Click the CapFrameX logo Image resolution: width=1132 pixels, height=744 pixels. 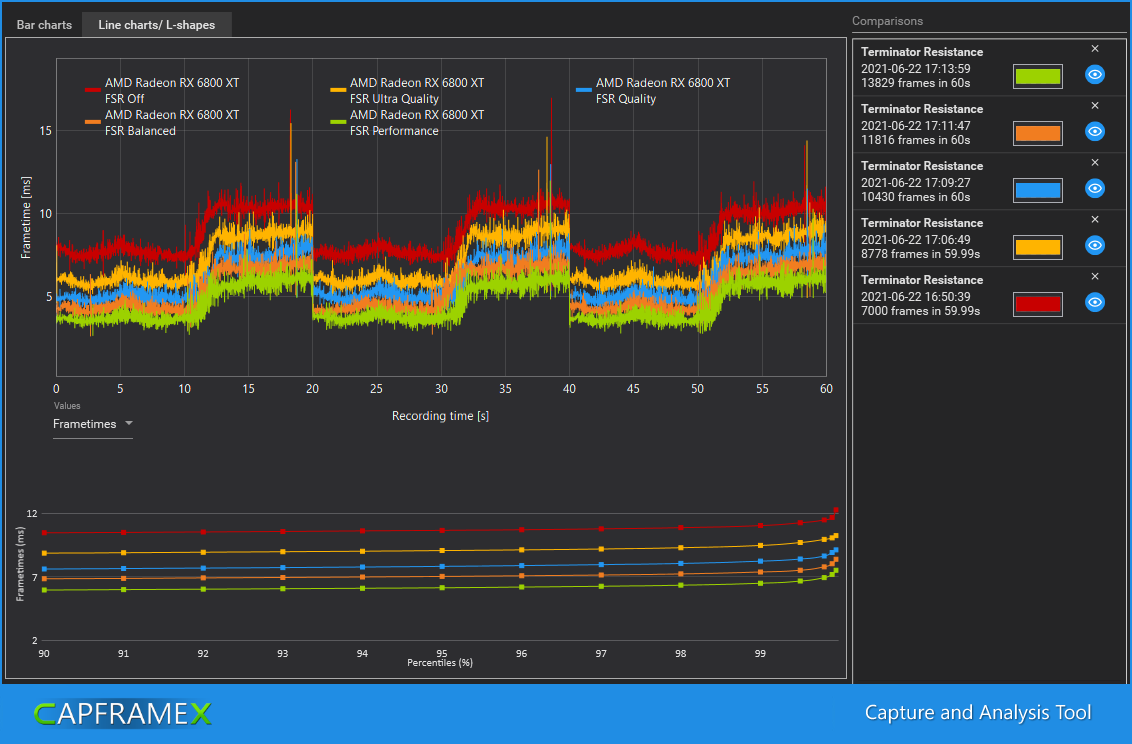click(x=123, y=714)
